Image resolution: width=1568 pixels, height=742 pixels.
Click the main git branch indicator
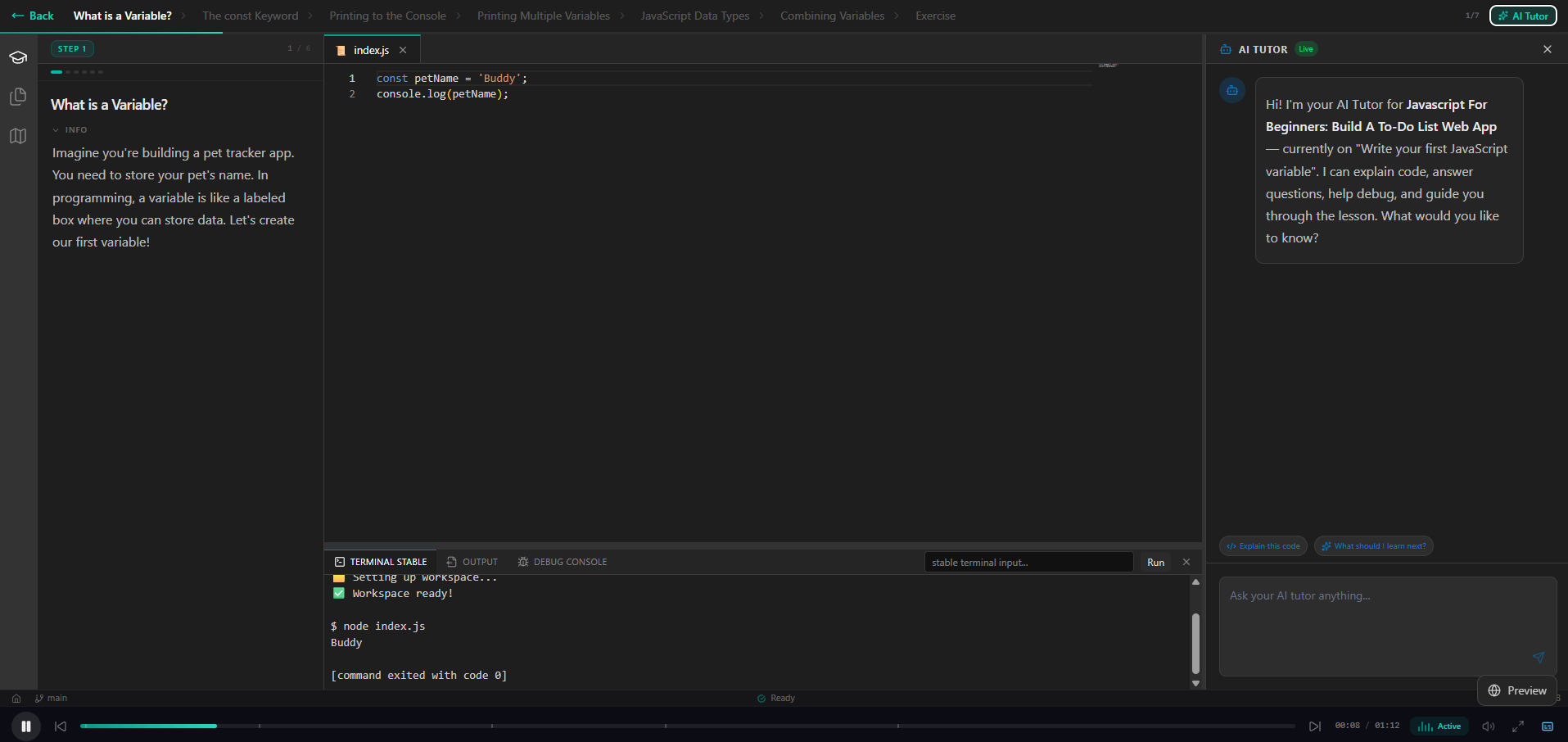(x=52, y=699)
